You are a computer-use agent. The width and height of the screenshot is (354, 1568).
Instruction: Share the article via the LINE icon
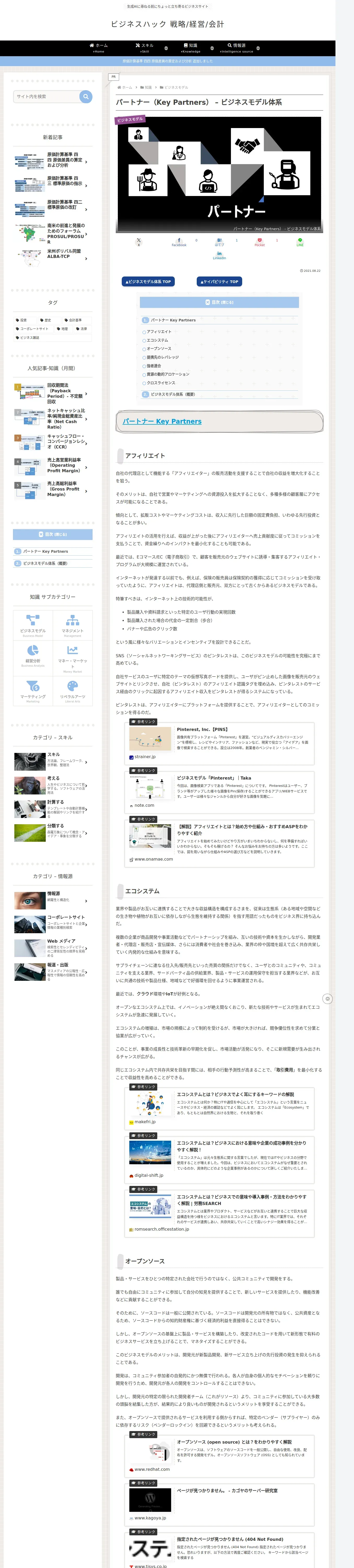tap(300, 242)
